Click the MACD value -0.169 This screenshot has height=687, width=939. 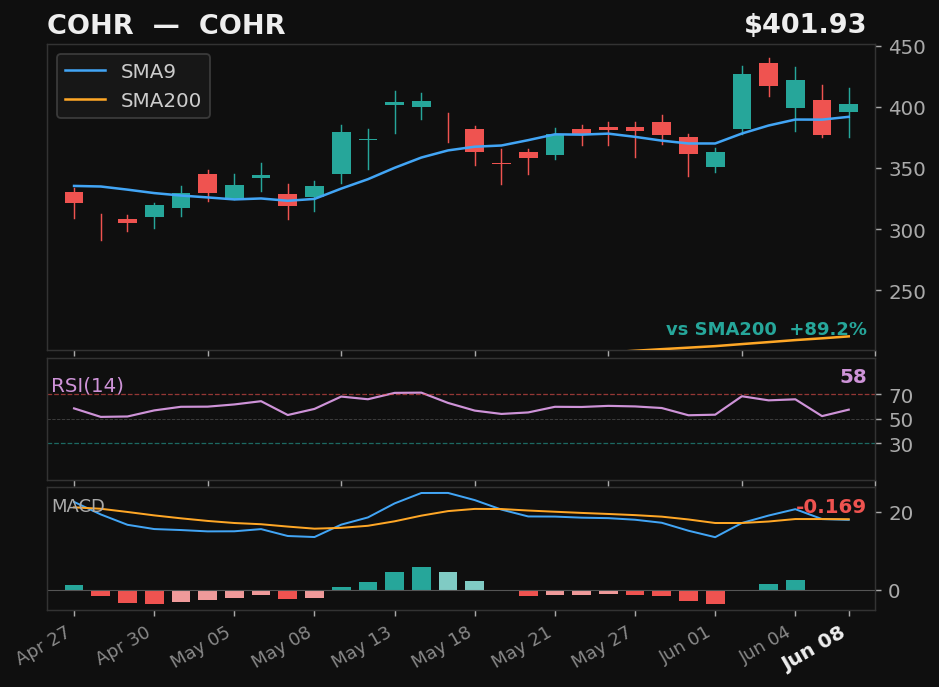831,507
